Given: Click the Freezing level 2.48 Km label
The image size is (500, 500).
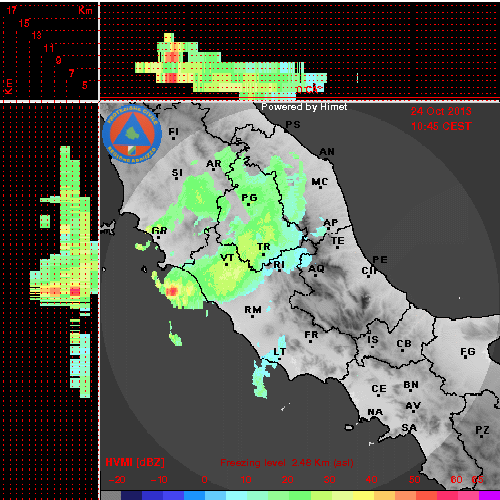Looking at the screenshot, I should point(287,463).
